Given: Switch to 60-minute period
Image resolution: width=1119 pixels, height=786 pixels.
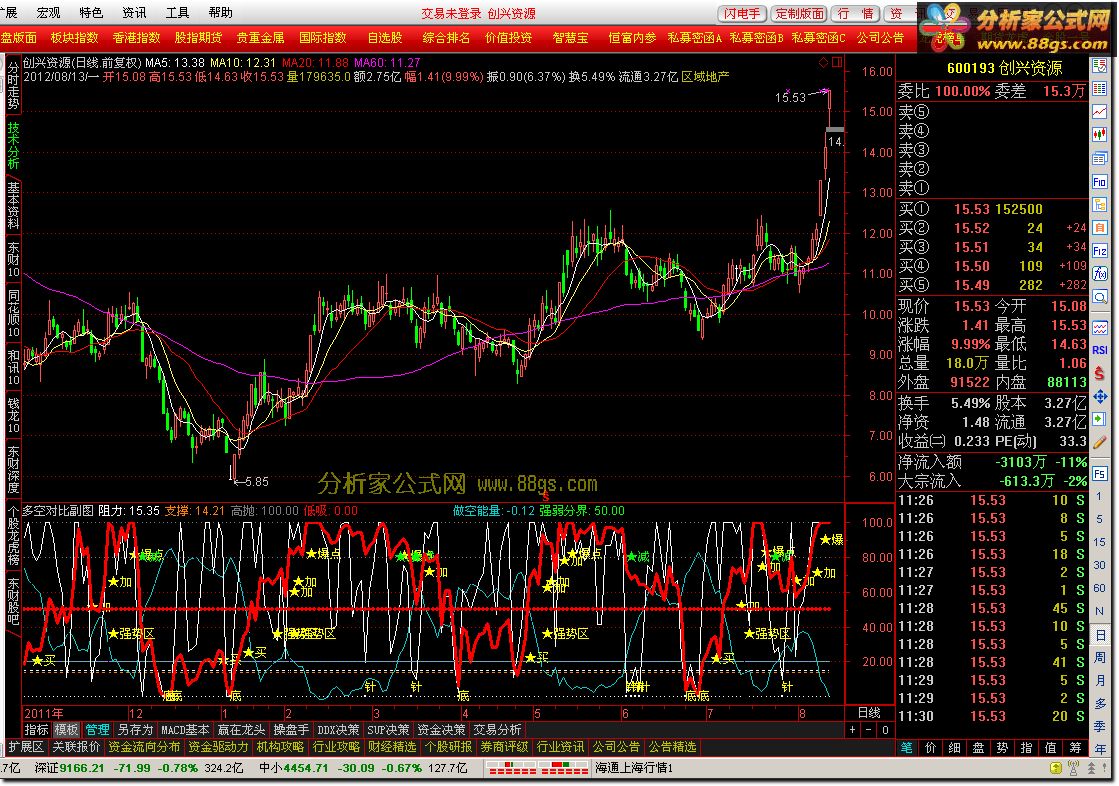Looking at the screenshot, I should click(1100, 588).
